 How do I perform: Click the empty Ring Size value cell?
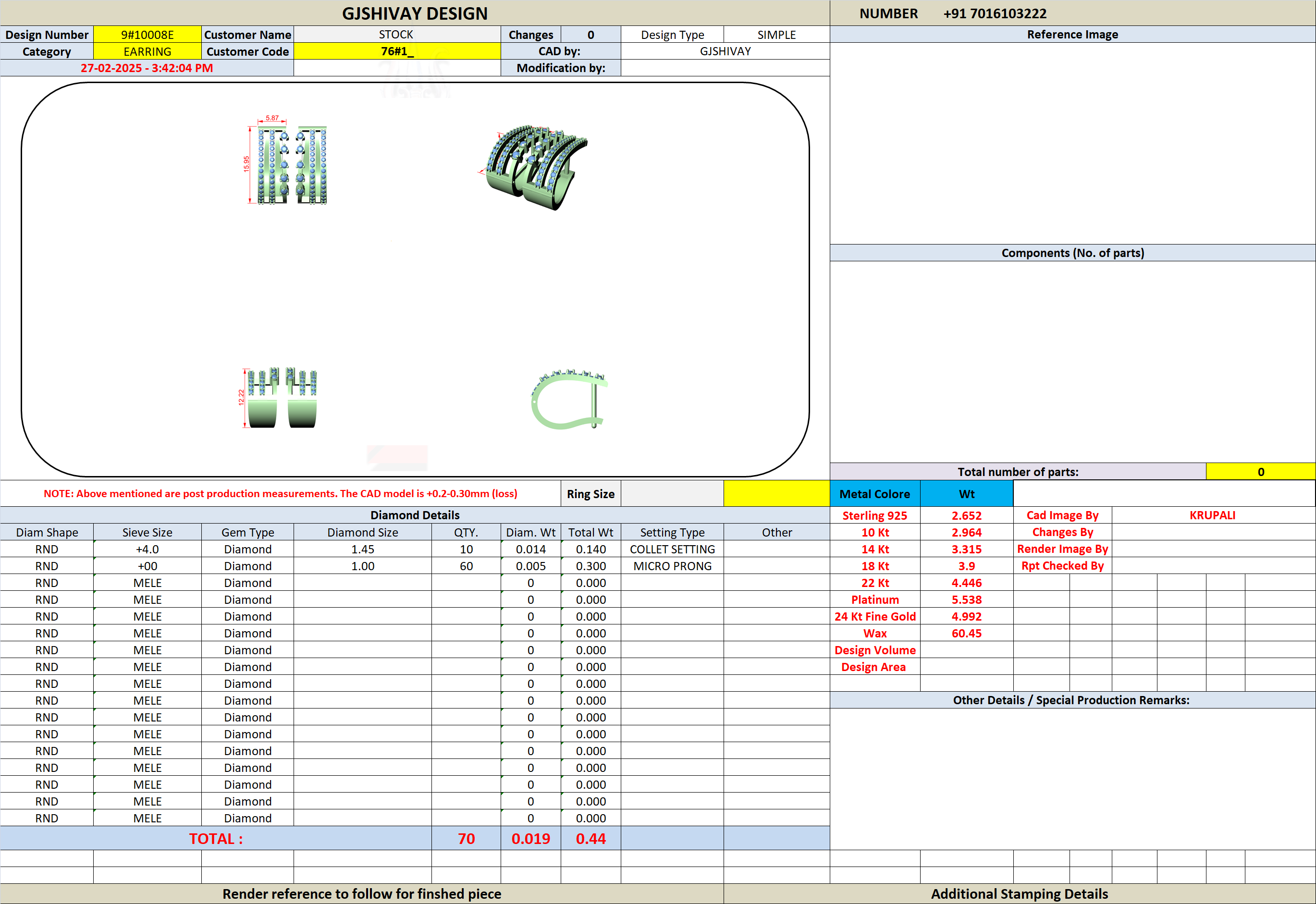[x=673, y=493]
